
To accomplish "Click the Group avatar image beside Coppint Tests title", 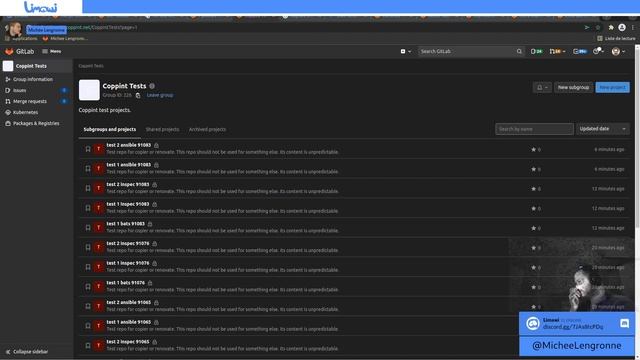I will [x=89, y=90].
